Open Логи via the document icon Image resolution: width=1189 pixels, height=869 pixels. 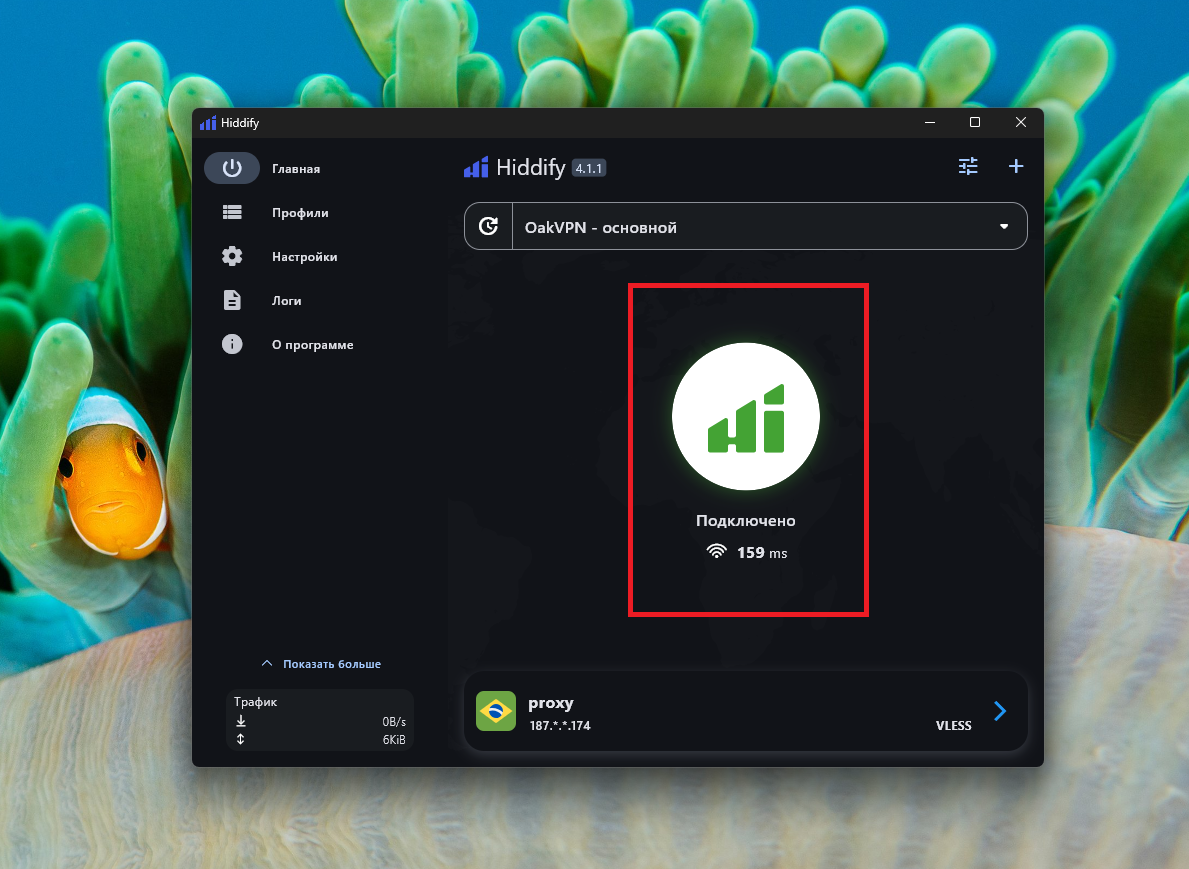pos(232,300)
